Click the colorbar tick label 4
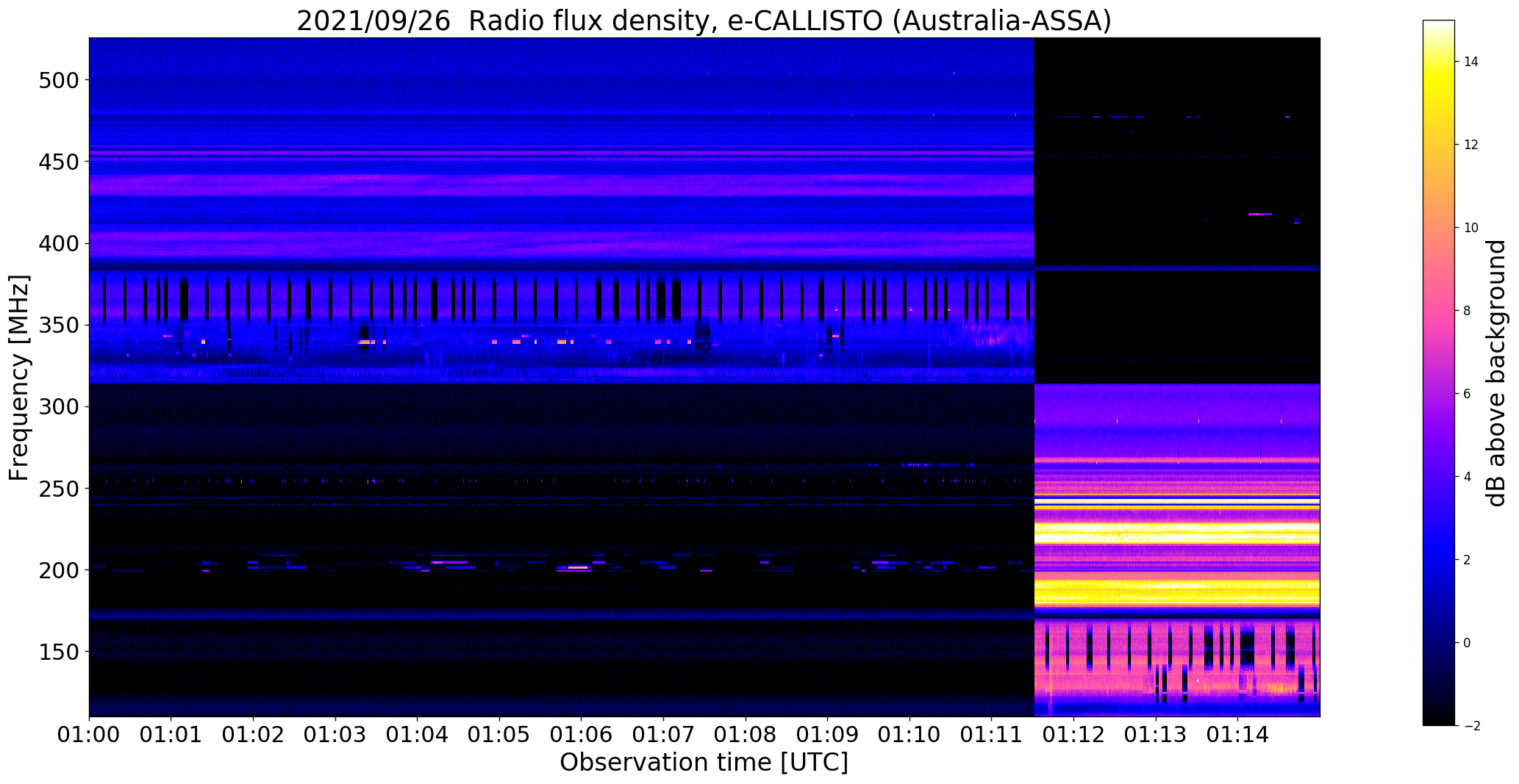Viewport: 1519px width, 784px height. click(x=1468, y=477)
